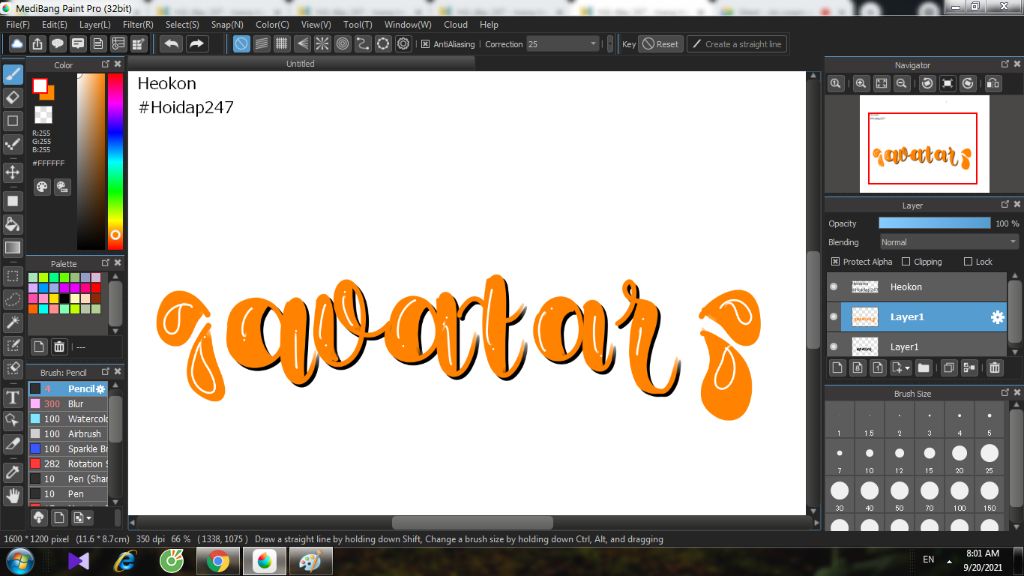The width and height of the screenshot is (1024, 576).
Task: Enable parallel snap guide
Action: pos(261,44)
